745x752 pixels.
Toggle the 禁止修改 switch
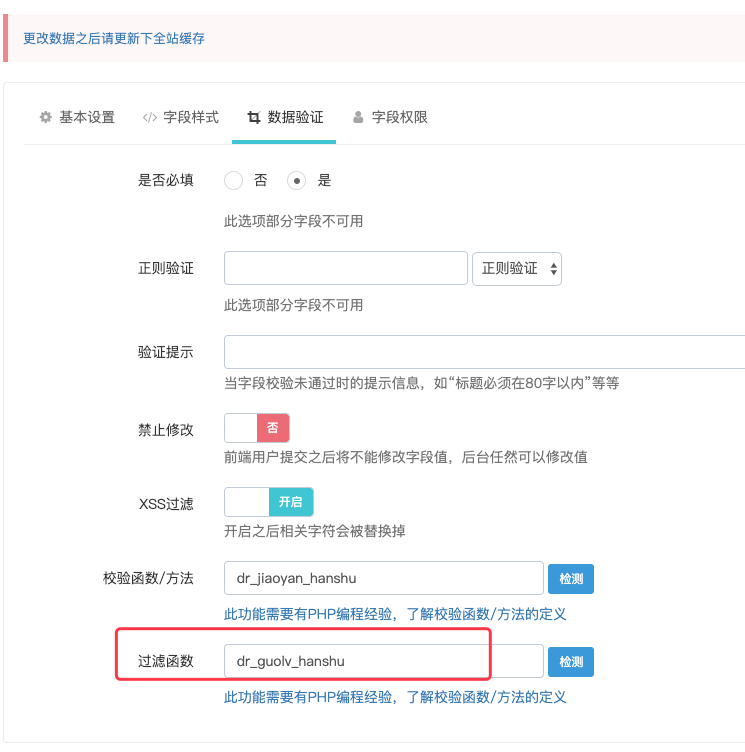coord(257,428)
